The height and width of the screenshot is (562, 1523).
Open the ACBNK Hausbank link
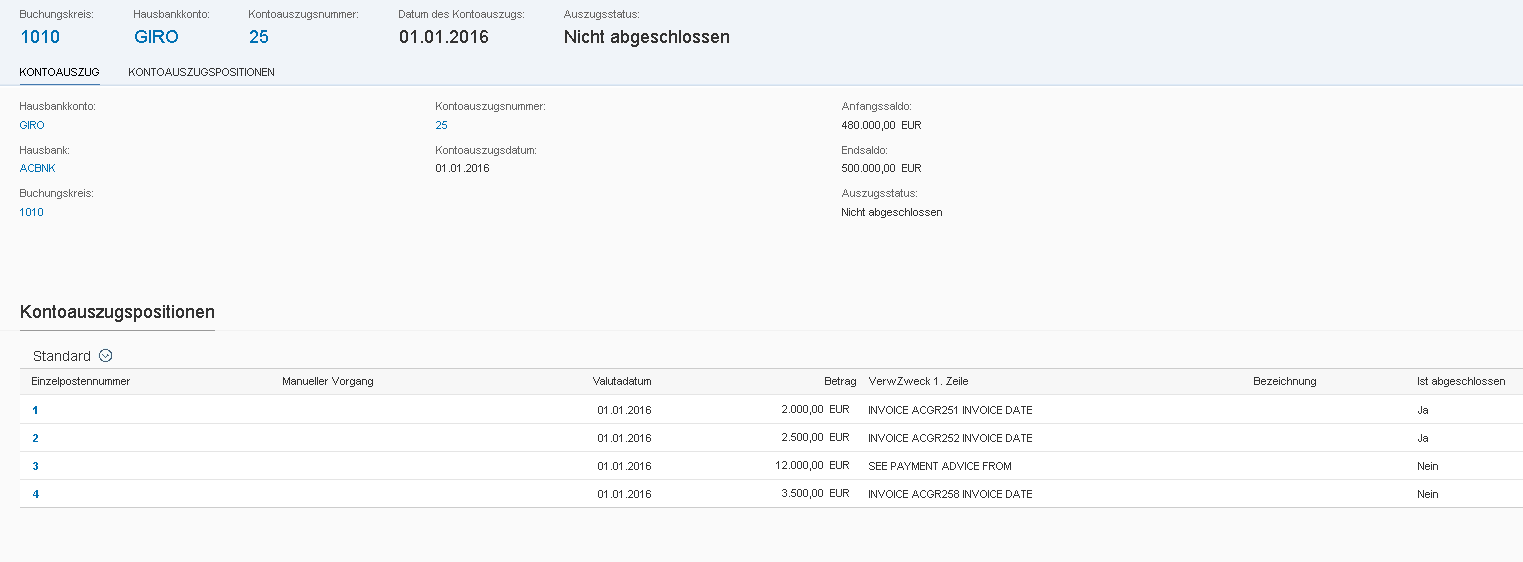[x=37, y=168]
